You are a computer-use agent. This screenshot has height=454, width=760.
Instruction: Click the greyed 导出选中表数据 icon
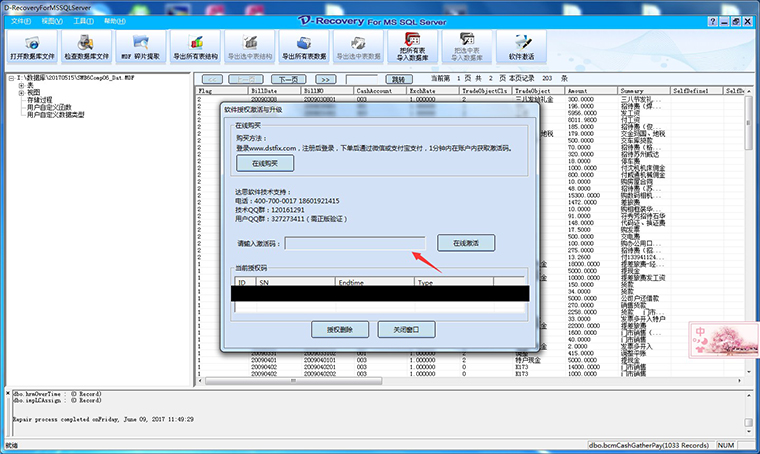pos(358,47)
